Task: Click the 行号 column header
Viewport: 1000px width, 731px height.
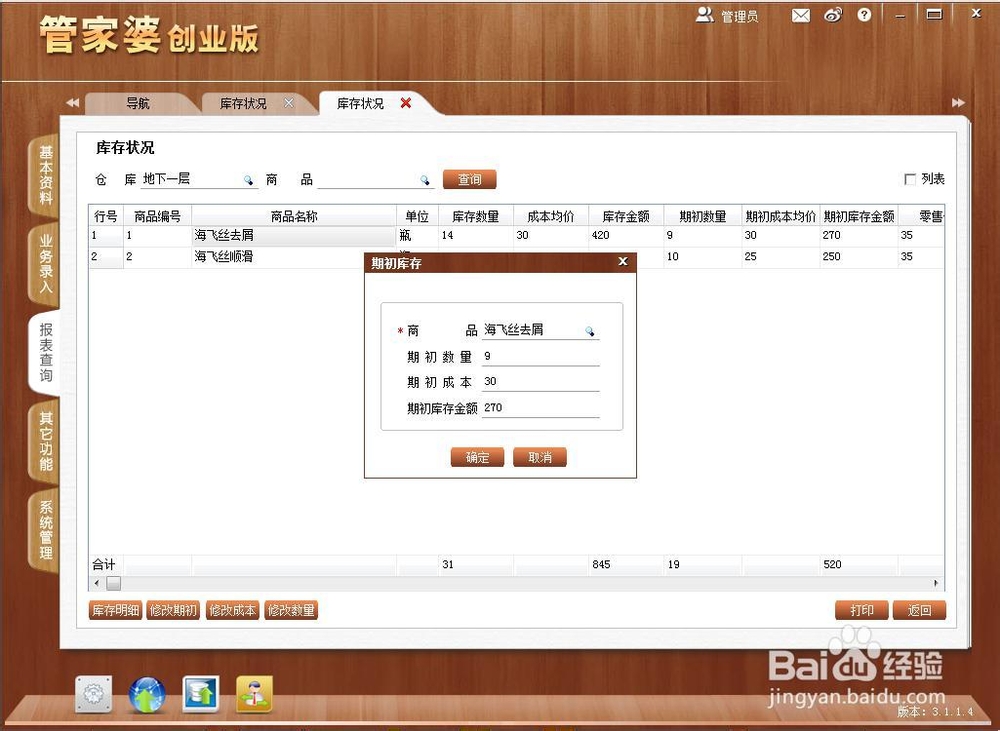Action: click(x=106, y=216)
